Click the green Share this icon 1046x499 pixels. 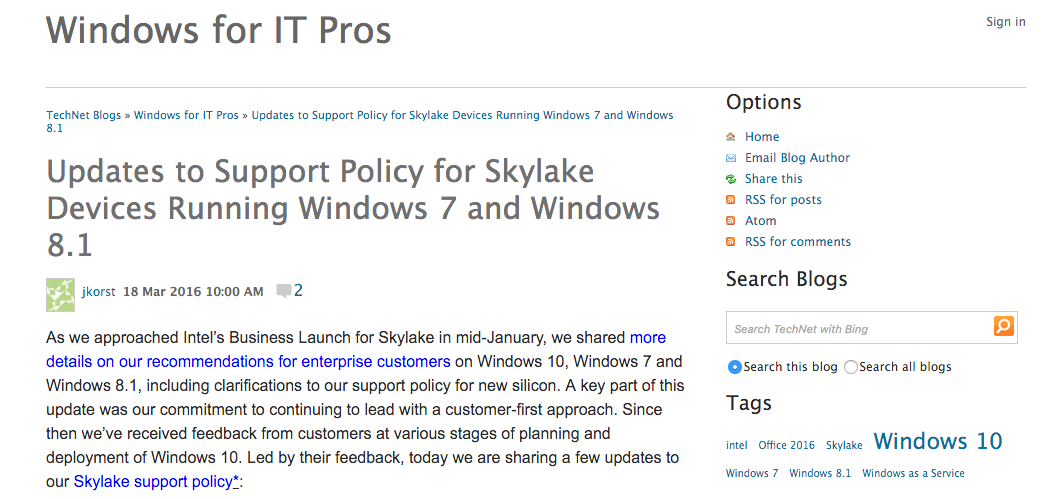732,179
